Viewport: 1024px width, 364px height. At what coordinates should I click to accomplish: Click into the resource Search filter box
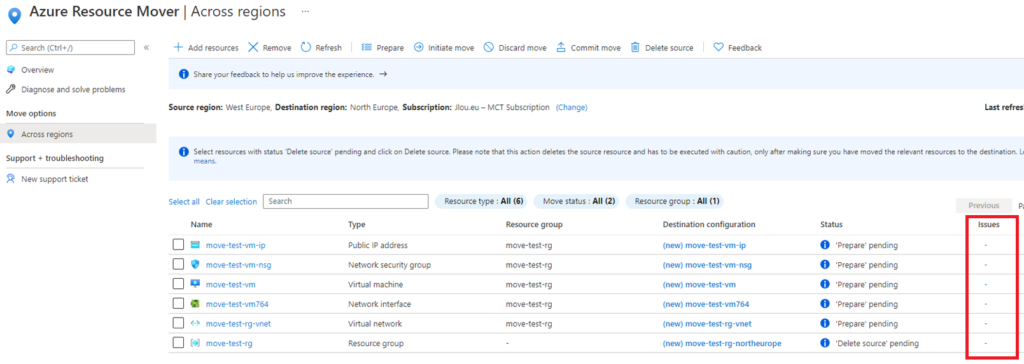pyautogui.click(x=345, y=201)
